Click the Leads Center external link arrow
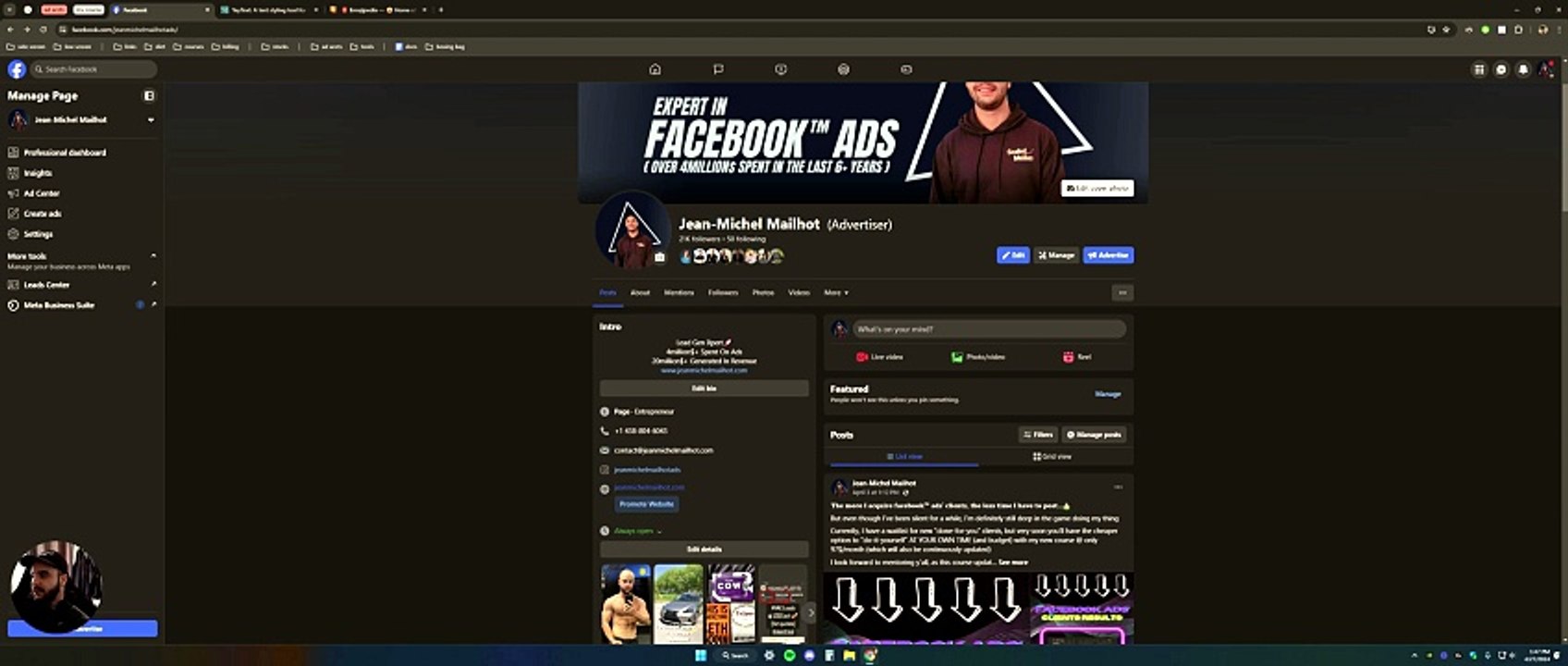 point(153,285)
